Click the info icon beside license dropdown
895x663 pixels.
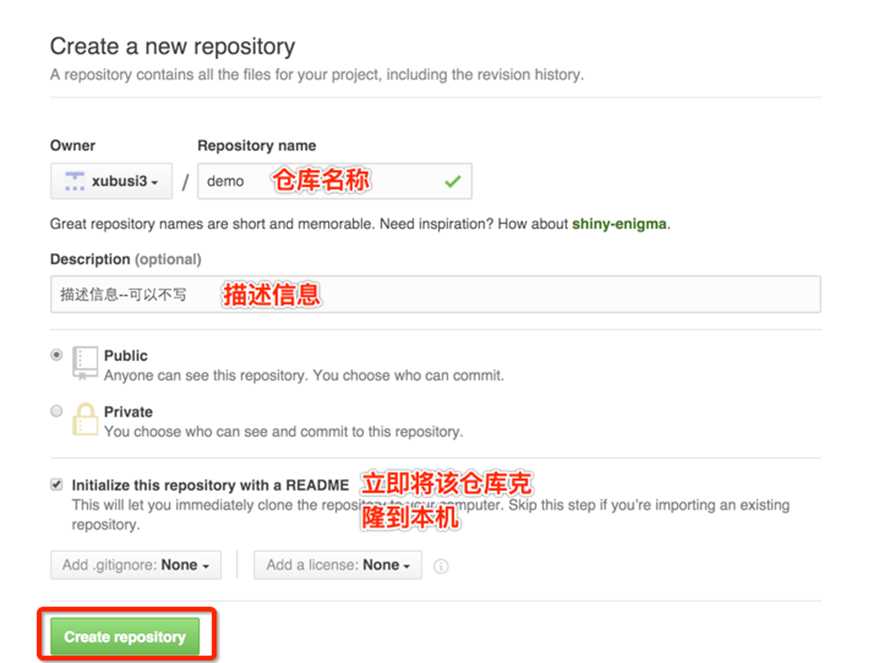tap(441, 566)
